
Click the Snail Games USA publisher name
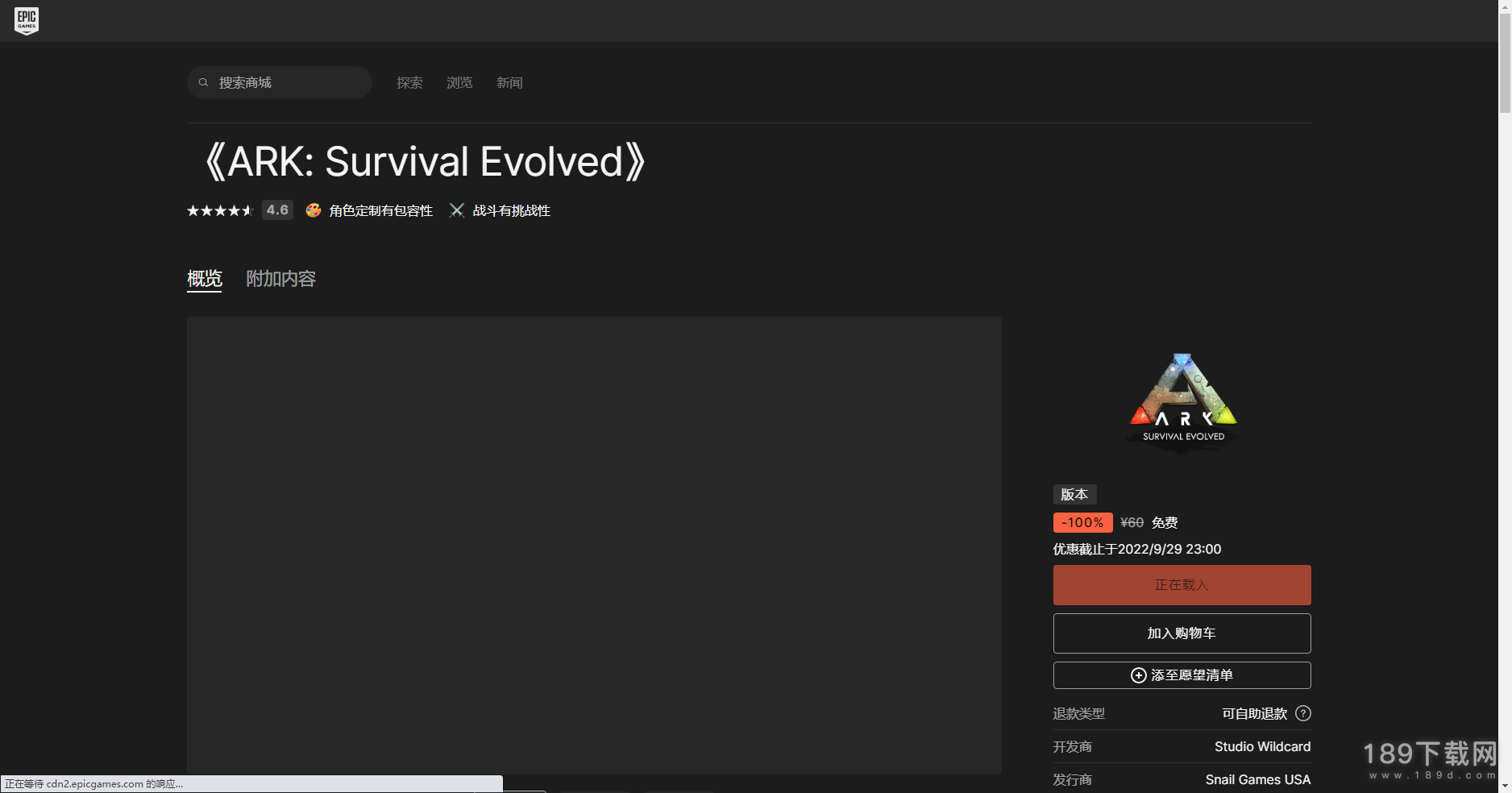point(1258,779)
